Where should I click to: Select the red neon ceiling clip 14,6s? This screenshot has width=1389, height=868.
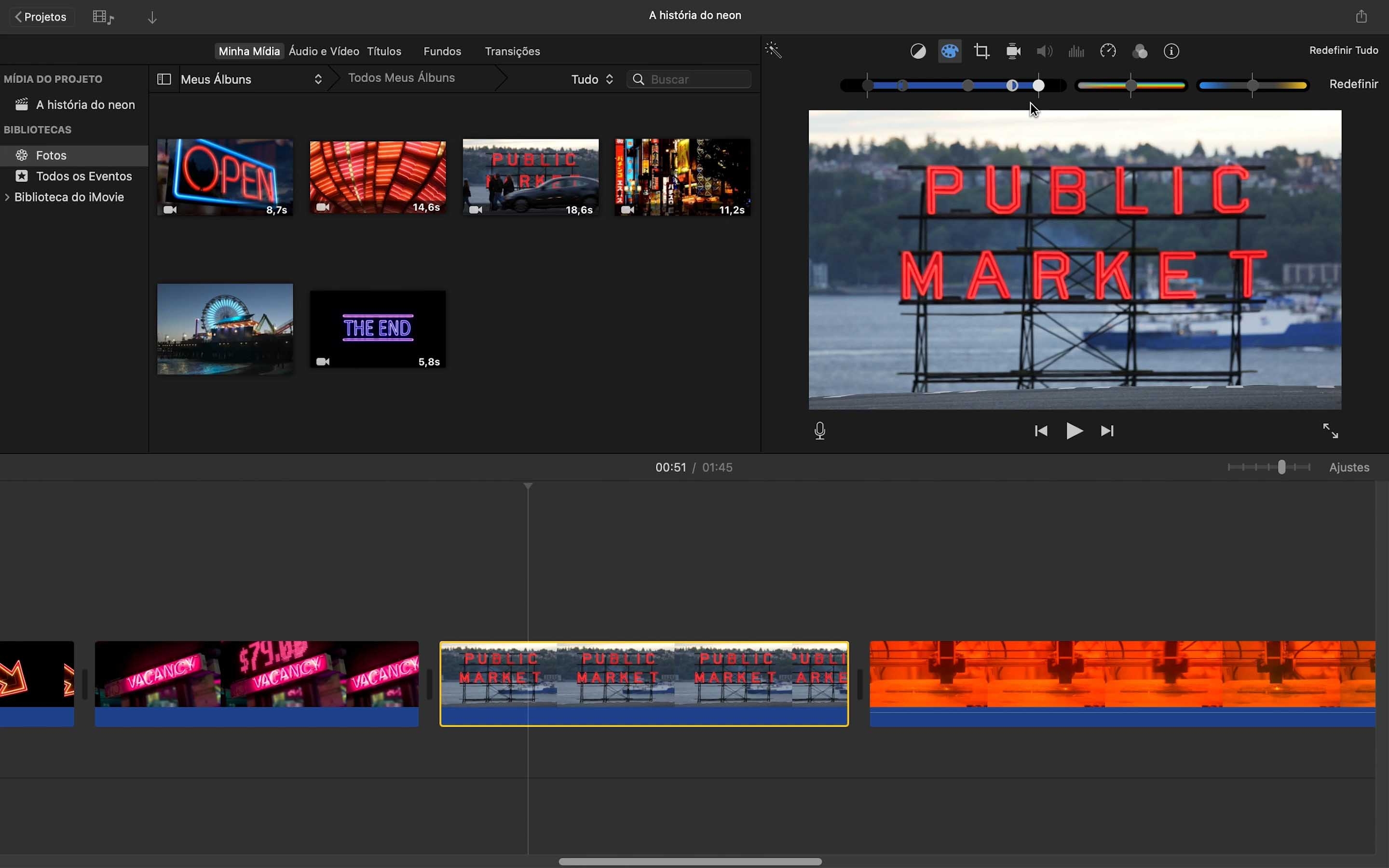point(378,177)
